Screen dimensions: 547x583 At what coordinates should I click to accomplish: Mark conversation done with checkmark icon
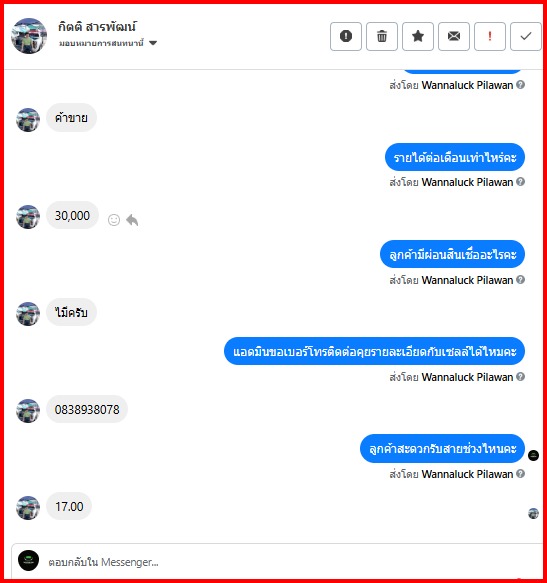tap(525, 36)
